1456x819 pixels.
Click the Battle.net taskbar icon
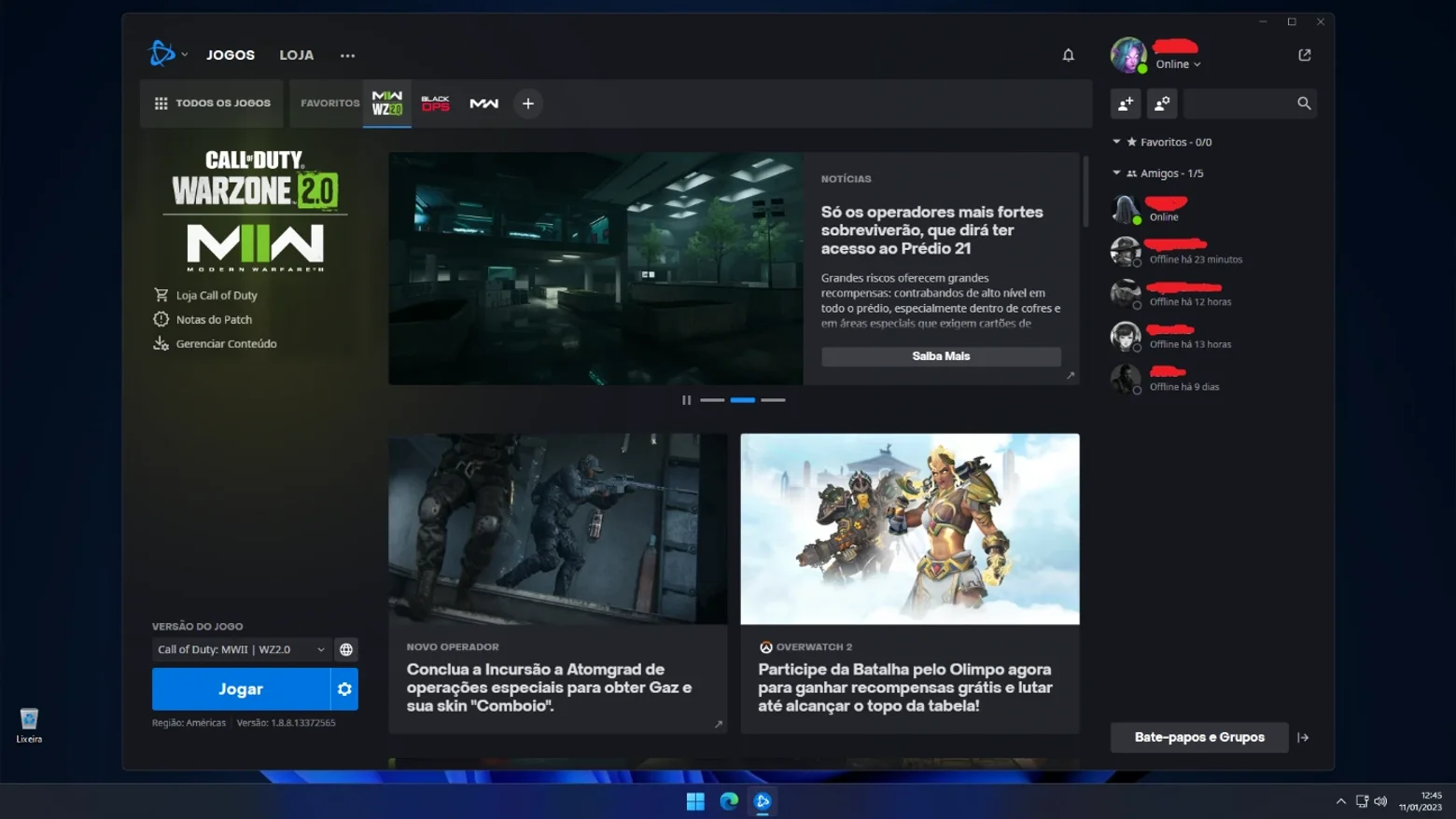tap(763, 801)
